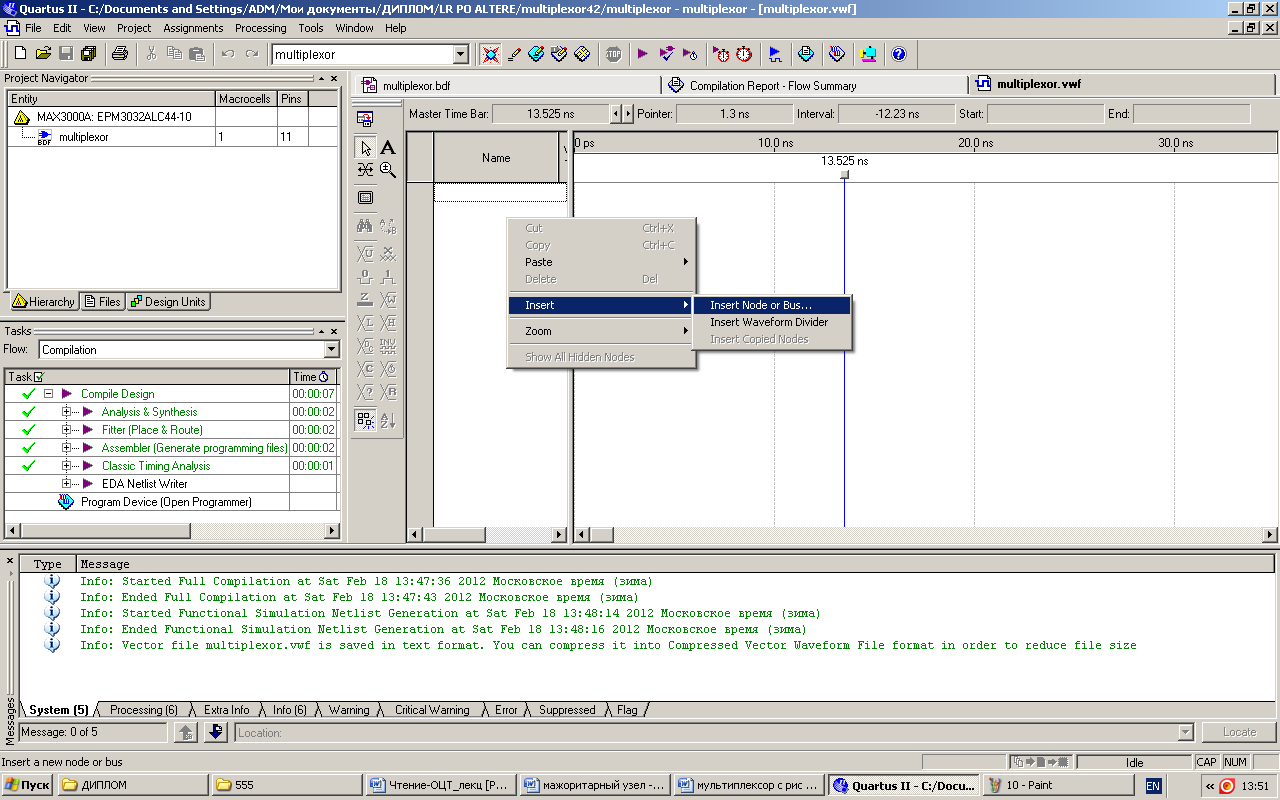This screenshot has width=1280, height=800.
Task: Open the Critical Warning messages tab
Action: [431, 710]
